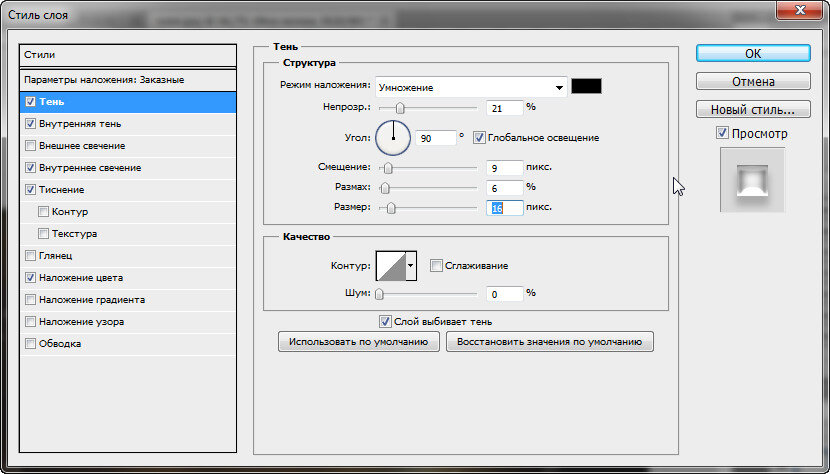Enable the Контур sub-effect checkbox

43,212
